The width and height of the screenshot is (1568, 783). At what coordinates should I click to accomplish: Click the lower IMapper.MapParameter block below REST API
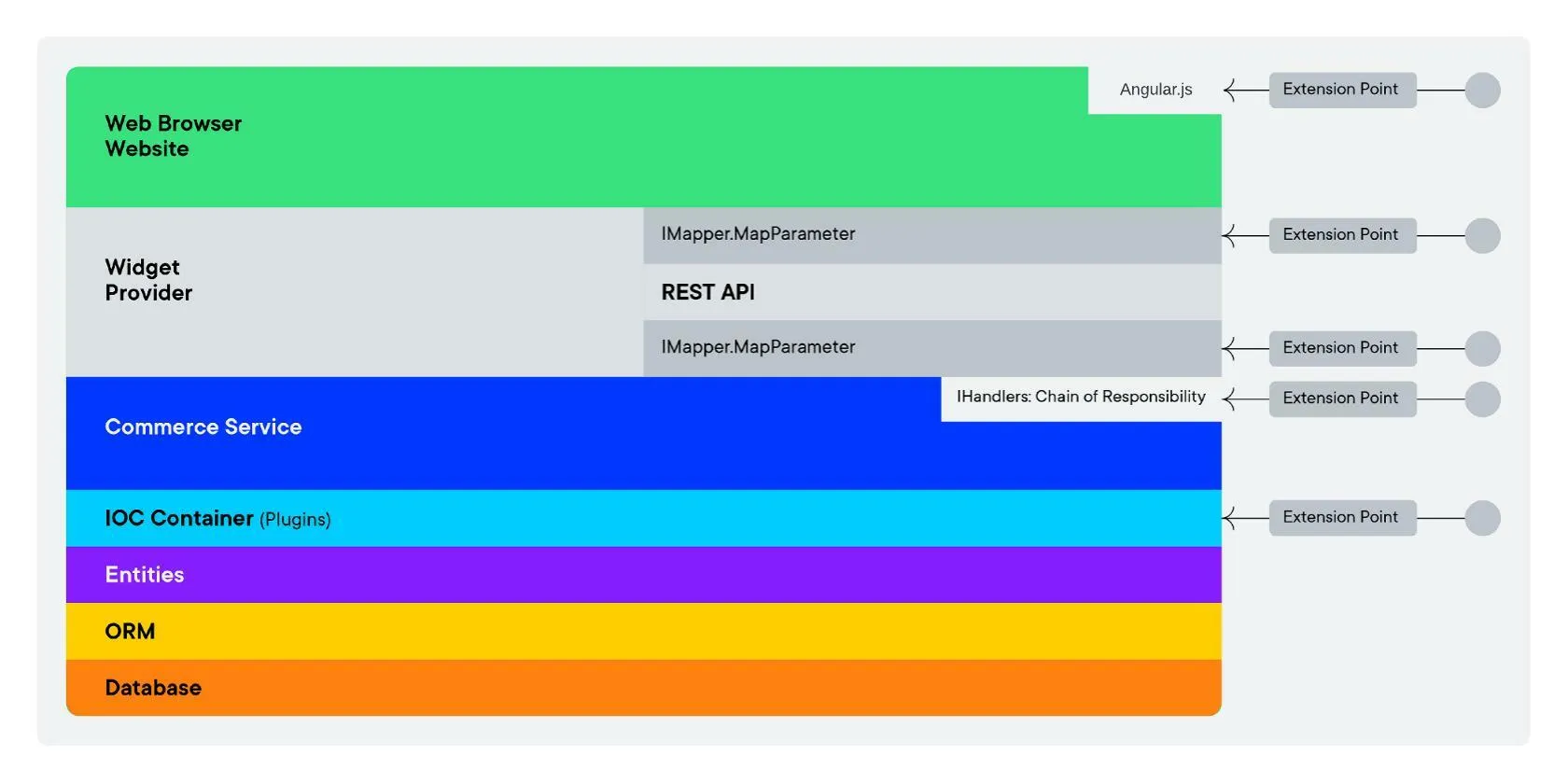click(x=932, y=348)
